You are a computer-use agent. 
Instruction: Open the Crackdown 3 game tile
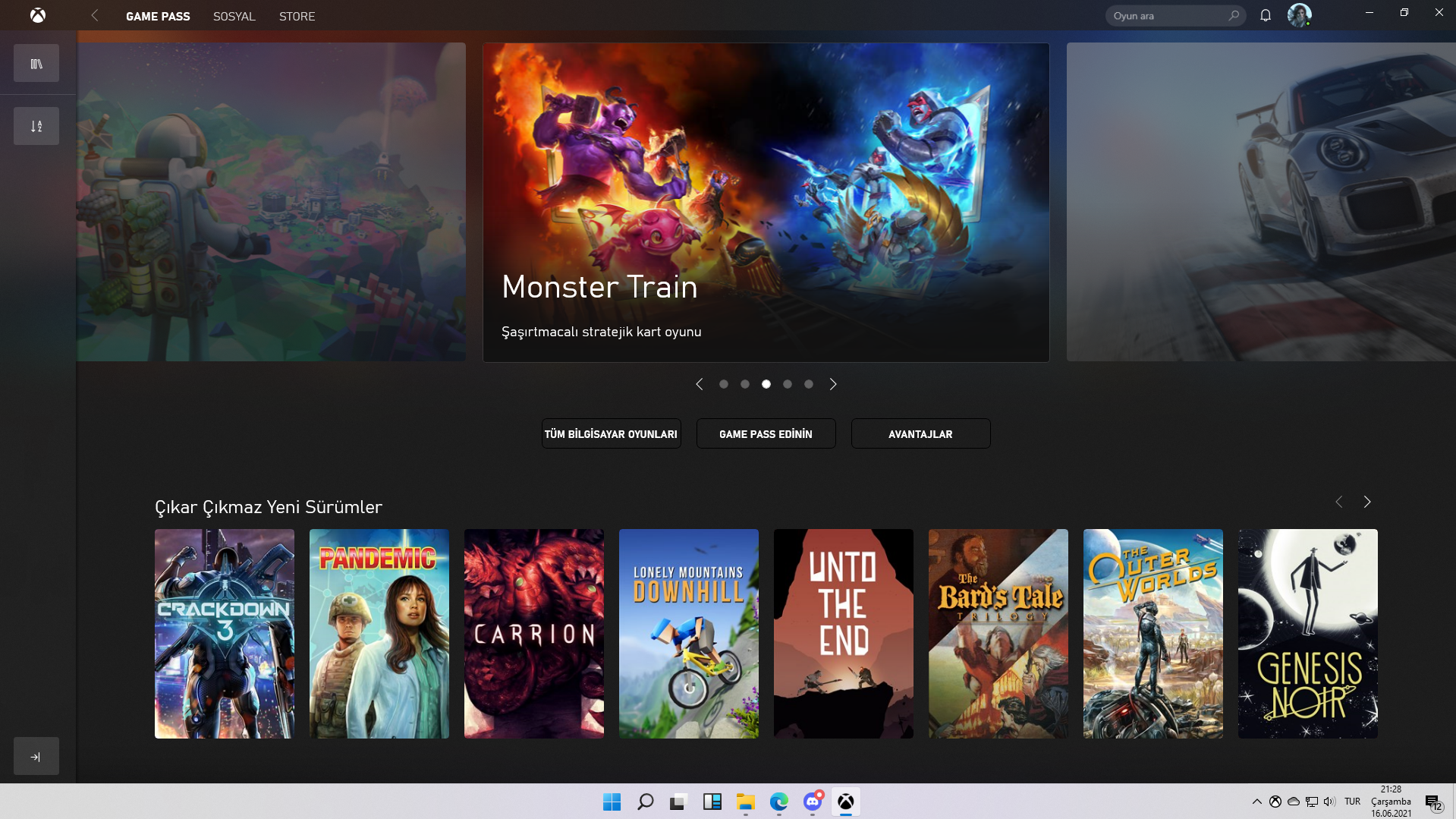(225, 634)
